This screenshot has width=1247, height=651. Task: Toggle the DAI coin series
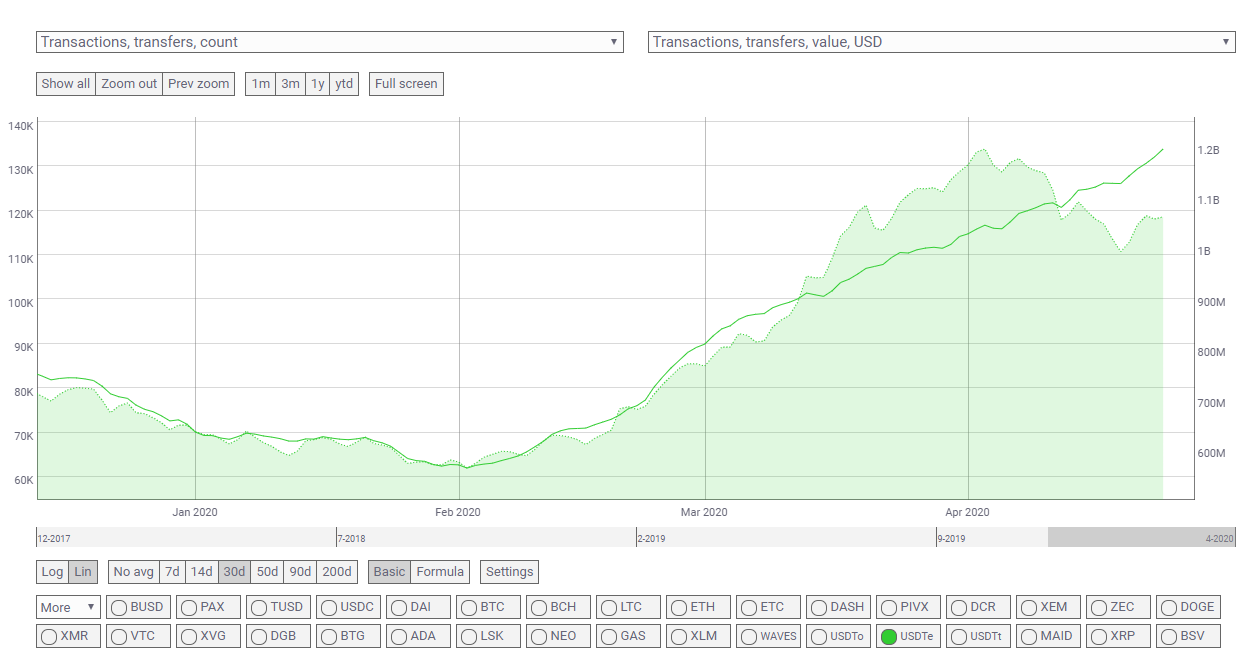(419, 607)
